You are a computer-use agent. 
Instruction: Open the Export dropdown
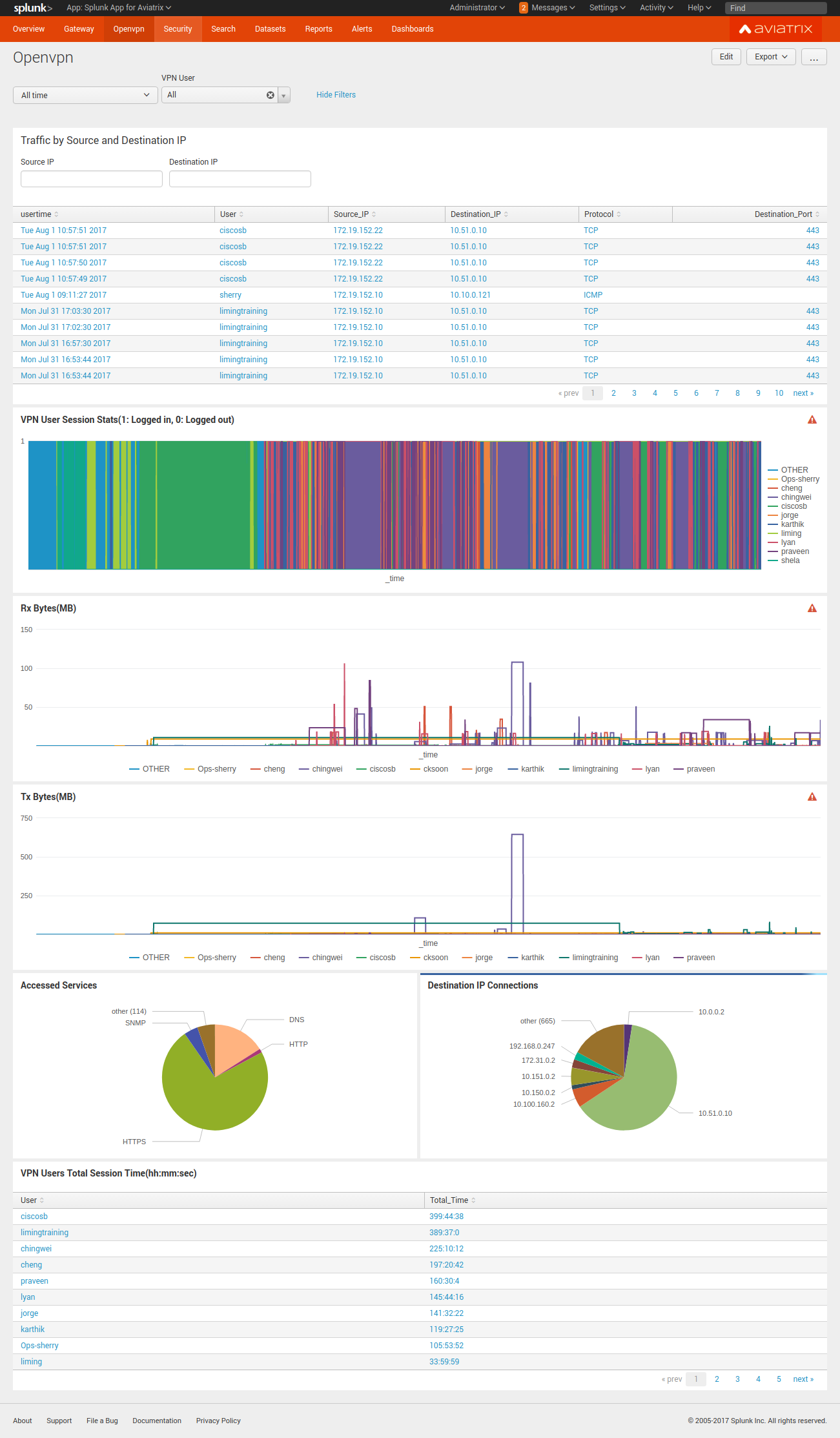coord(771,57)
